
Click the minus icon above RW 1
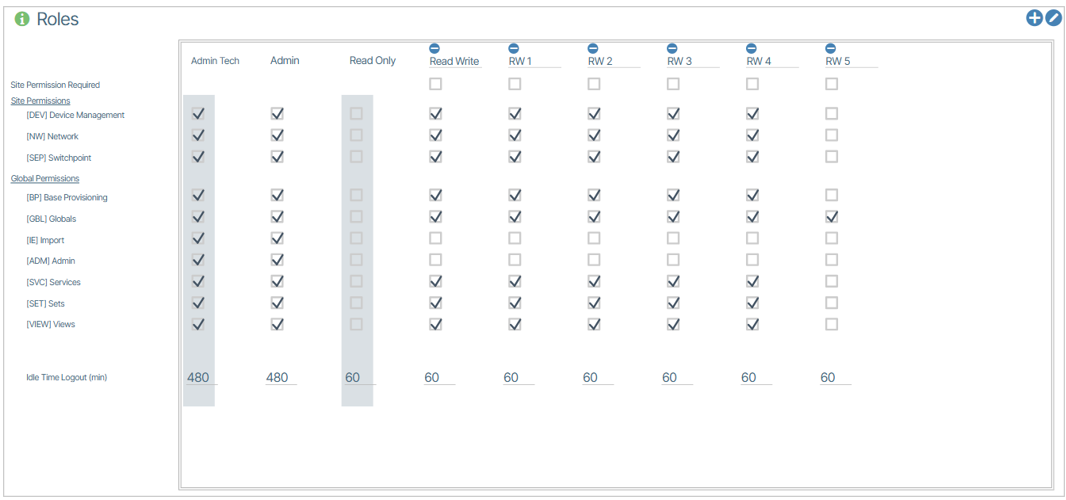(514, 48)
